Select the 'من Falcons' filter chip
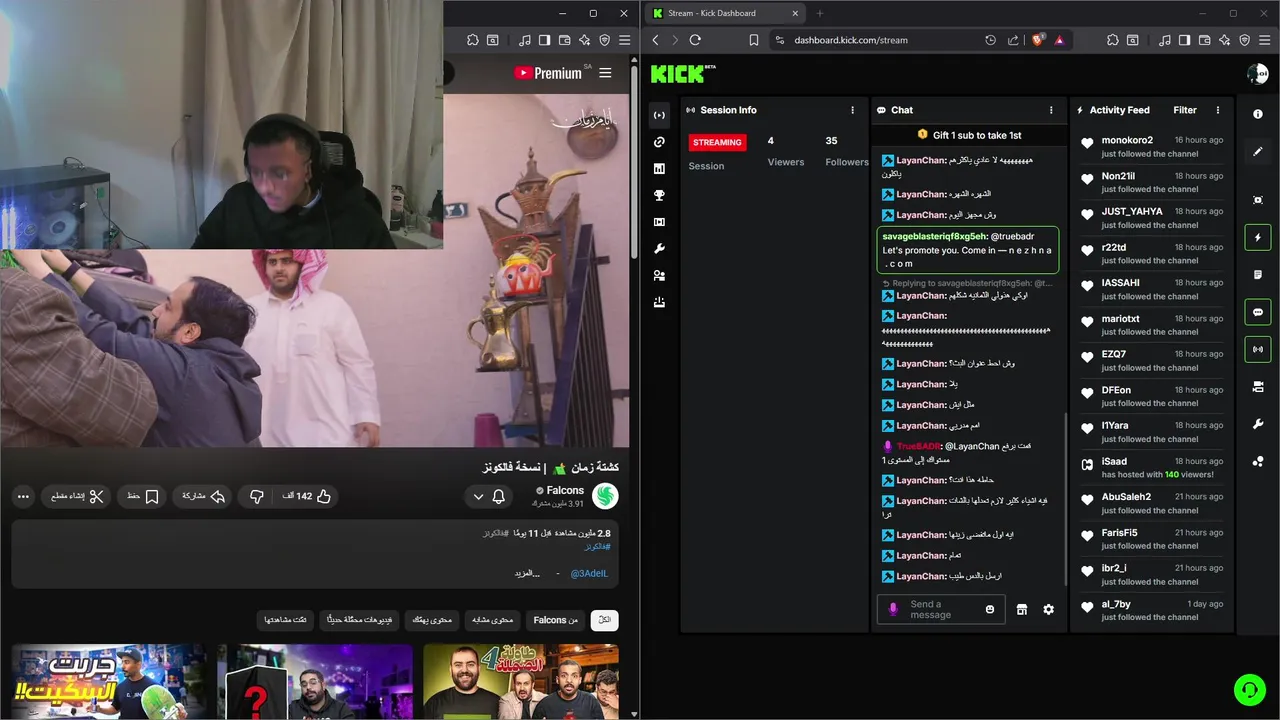The width and height of the screenshot is (1280, 720). (x=556, y=620)
